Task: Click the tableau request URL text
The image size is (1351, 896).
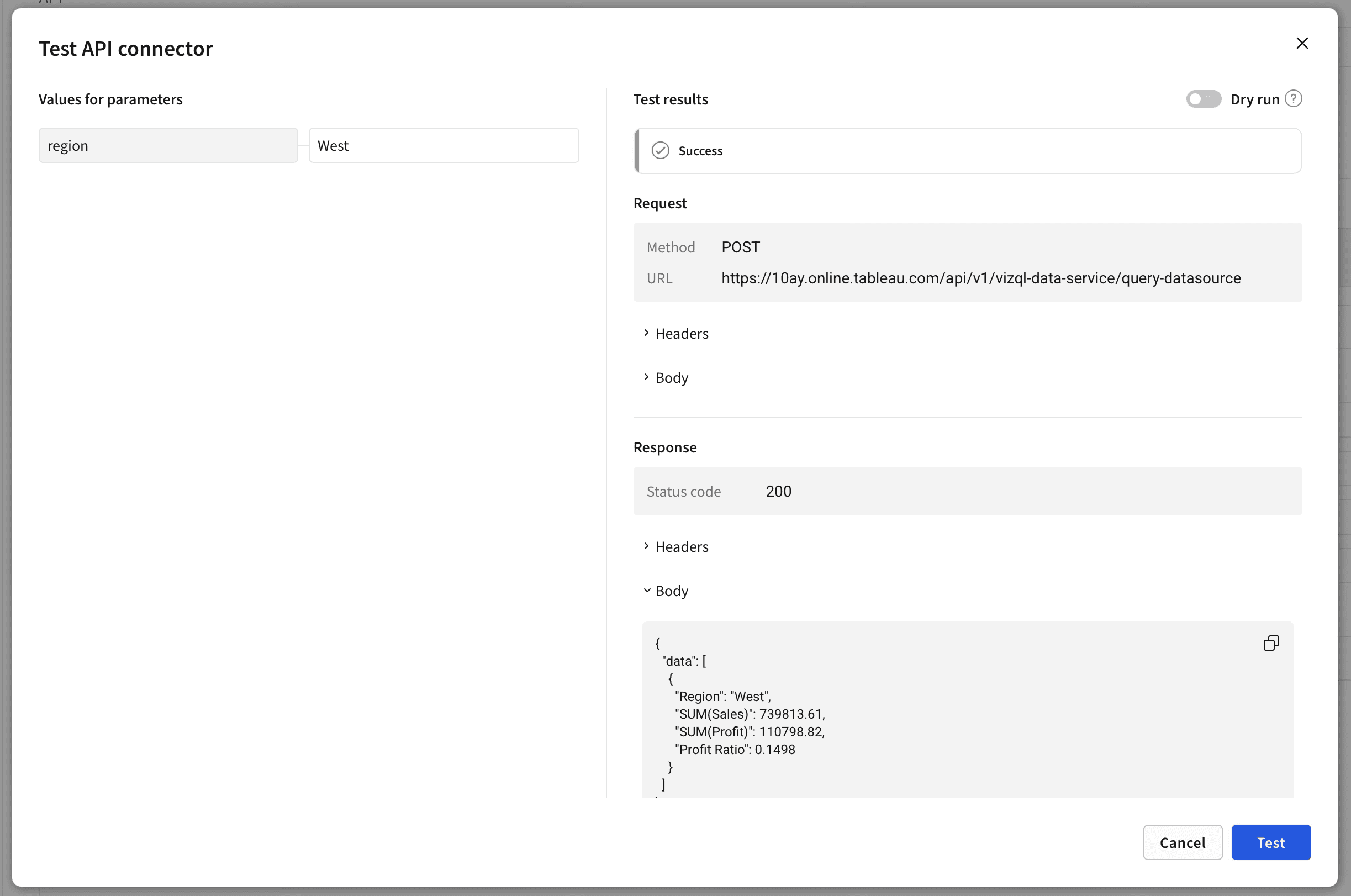Action: [980, 278]
